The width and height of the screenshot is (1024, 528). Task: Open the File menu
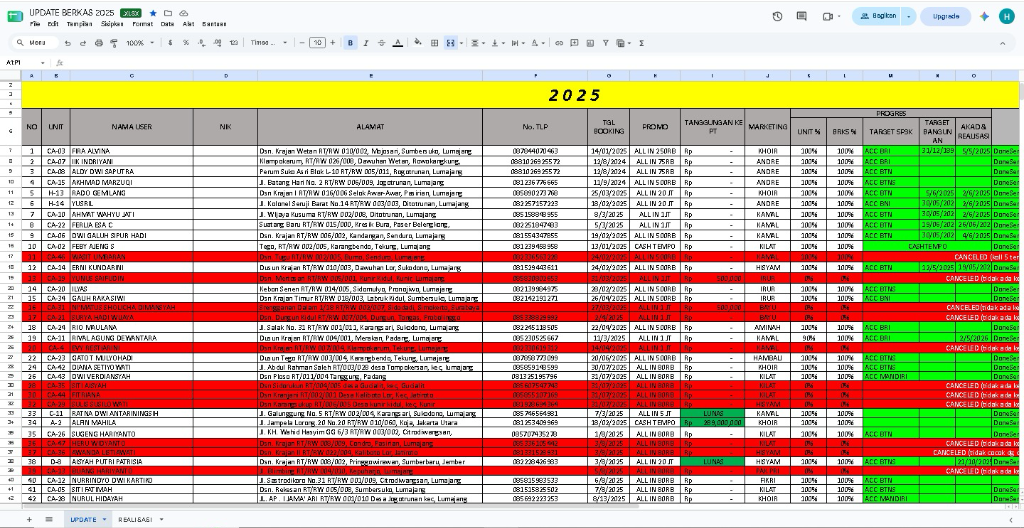coord(35,24)
